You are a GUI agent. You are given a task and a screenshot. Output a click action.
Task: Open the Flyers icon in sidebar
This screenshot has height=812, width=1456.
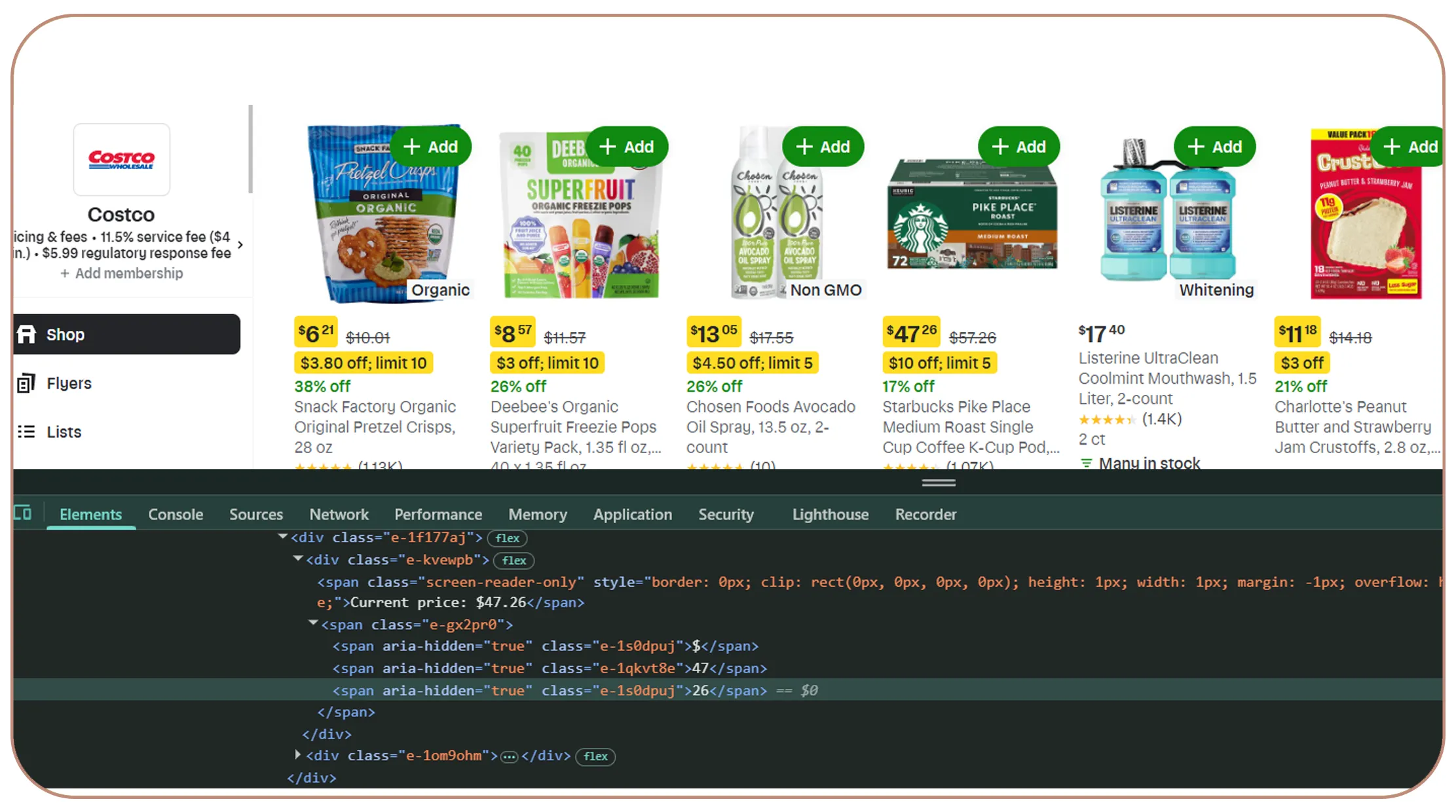(26, 383)
